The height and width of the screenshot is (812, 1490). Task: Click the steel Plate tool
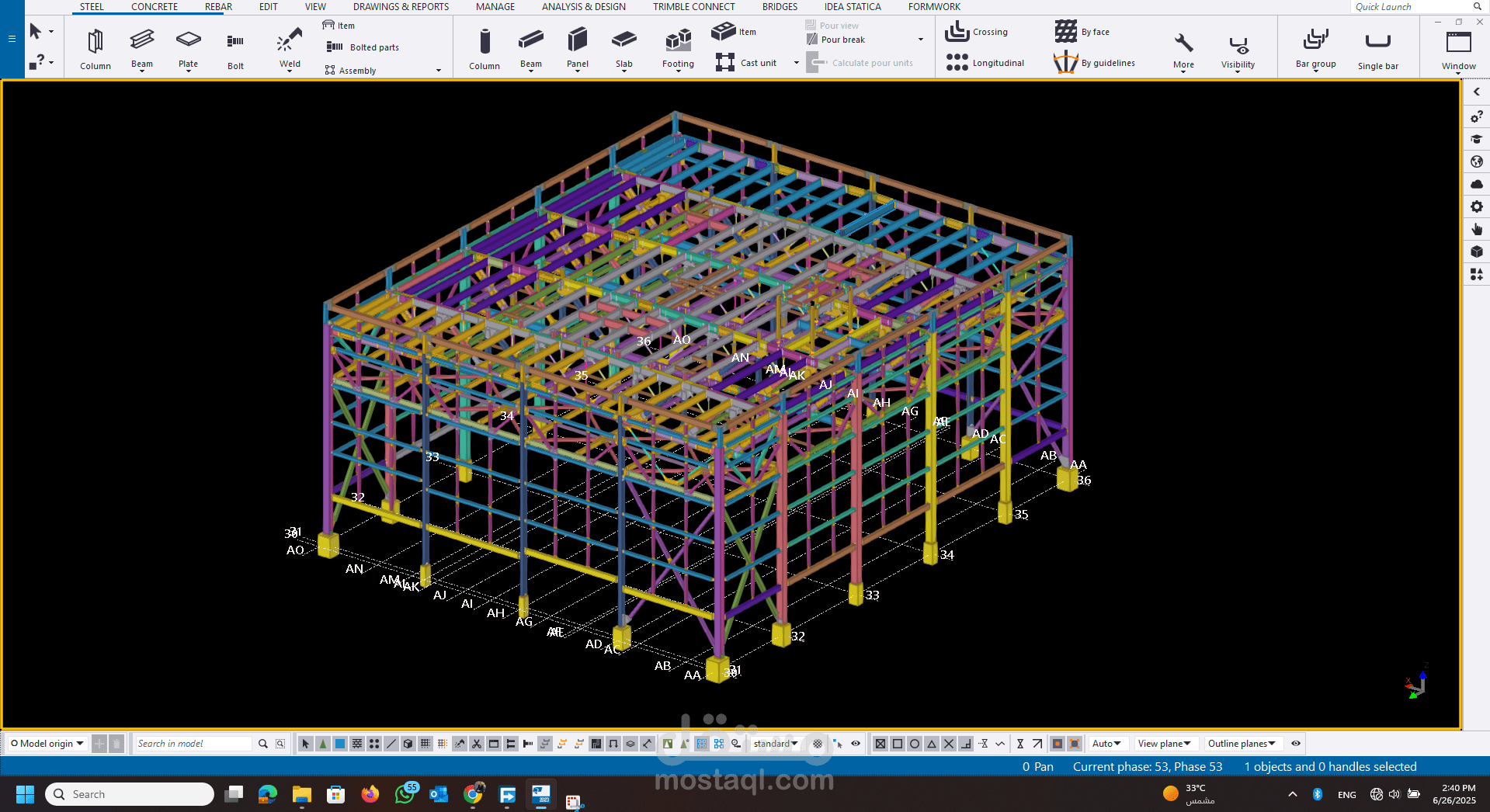click(x=188, y=48)
